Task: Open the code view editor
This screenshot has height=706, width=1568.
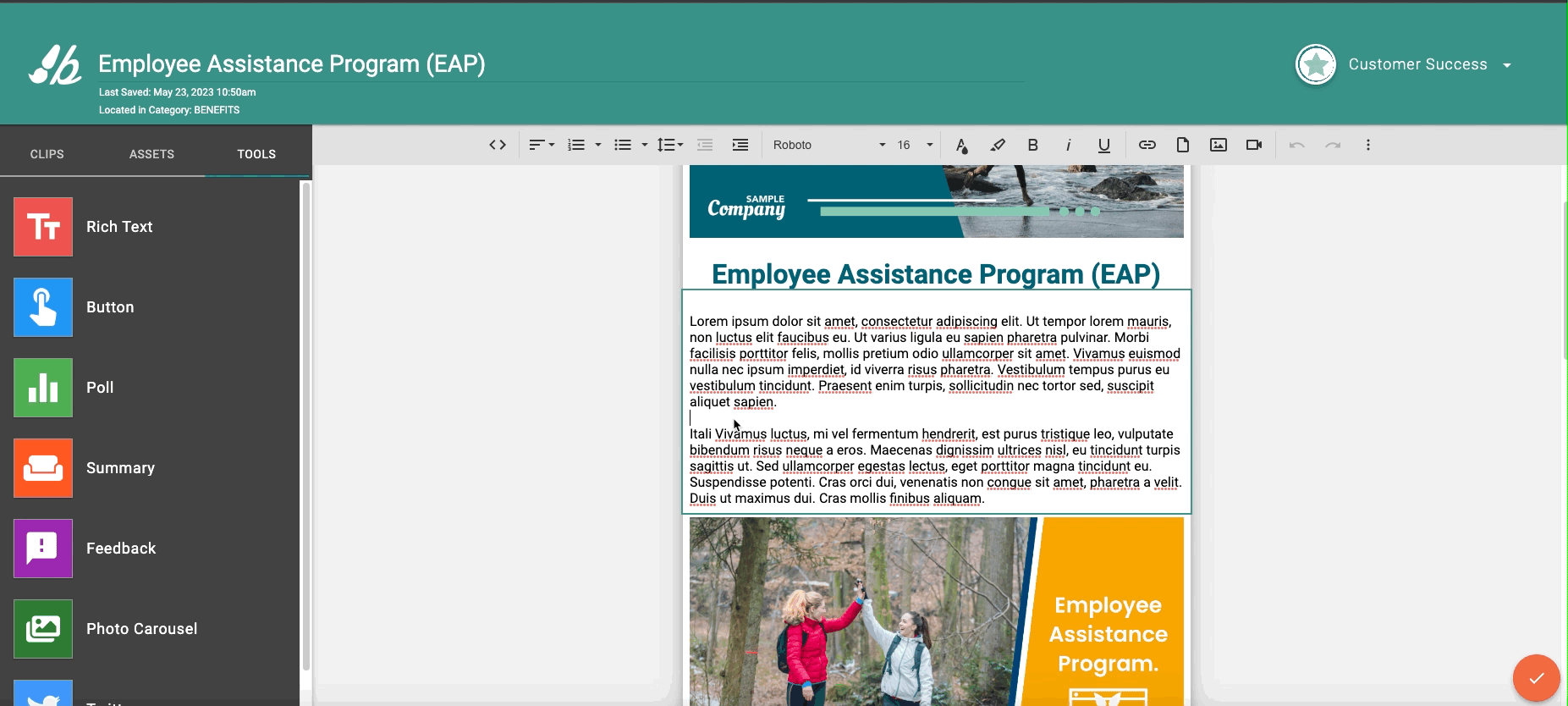Action: pyautogui.click(x=498, y=145)
